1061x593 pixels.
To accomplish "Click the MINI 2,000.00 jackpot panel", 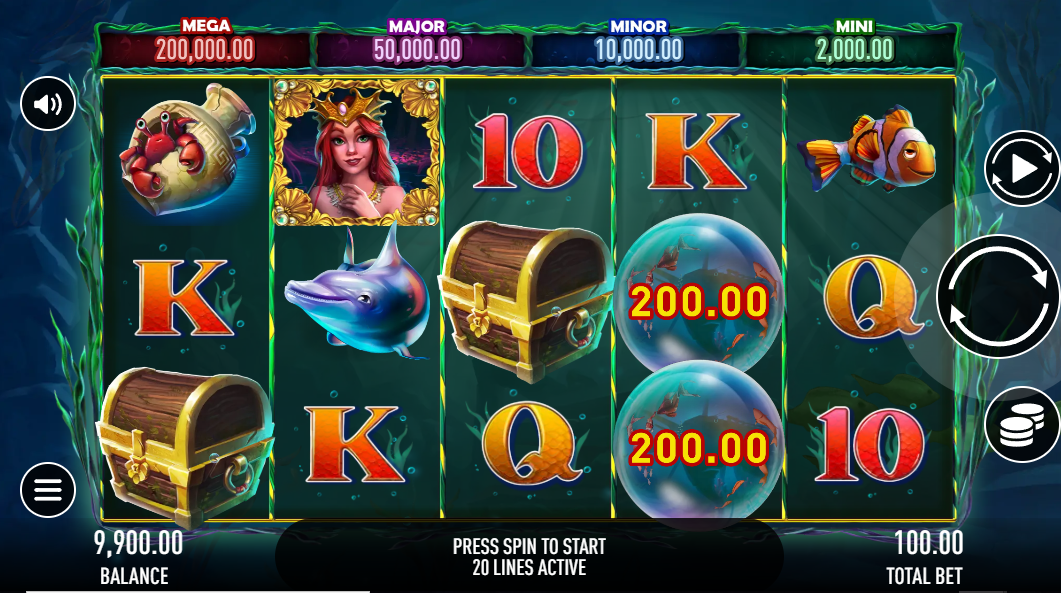I will [853, 43].
